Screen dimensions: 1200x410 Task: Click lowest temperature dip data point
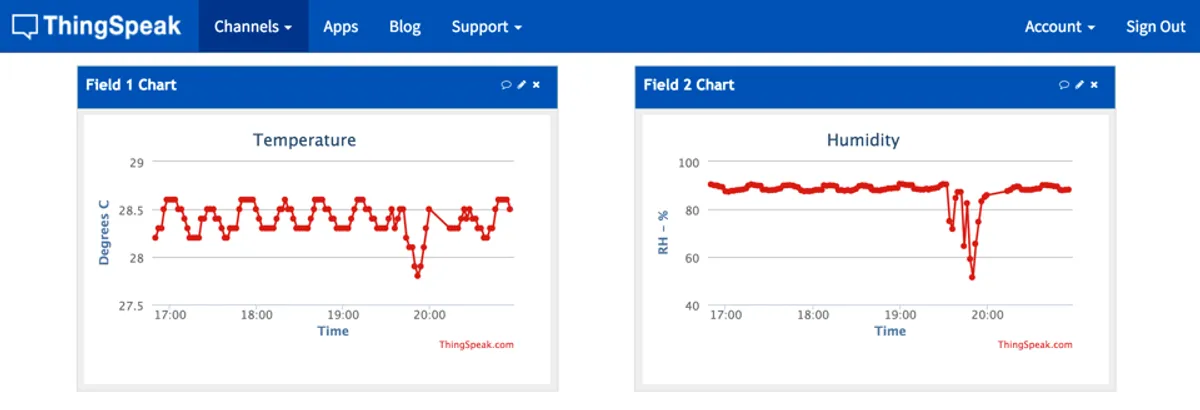pos(417,275)
